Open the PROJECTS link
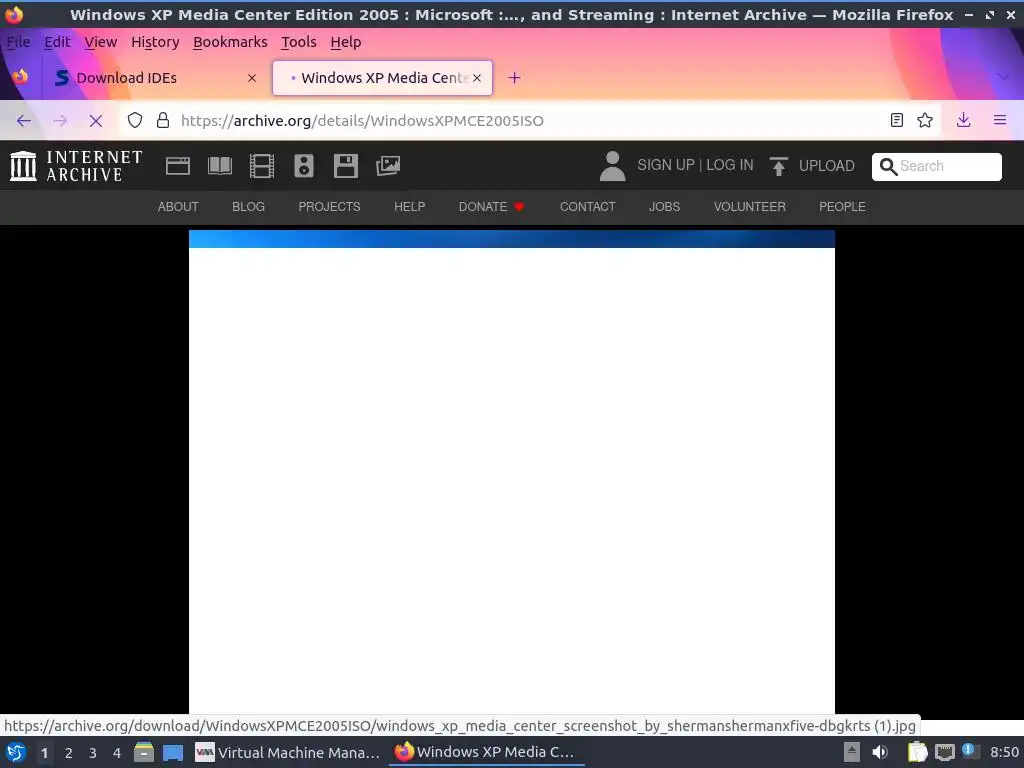The width and height of the screenshot is (1024, 768). [329, 207]
